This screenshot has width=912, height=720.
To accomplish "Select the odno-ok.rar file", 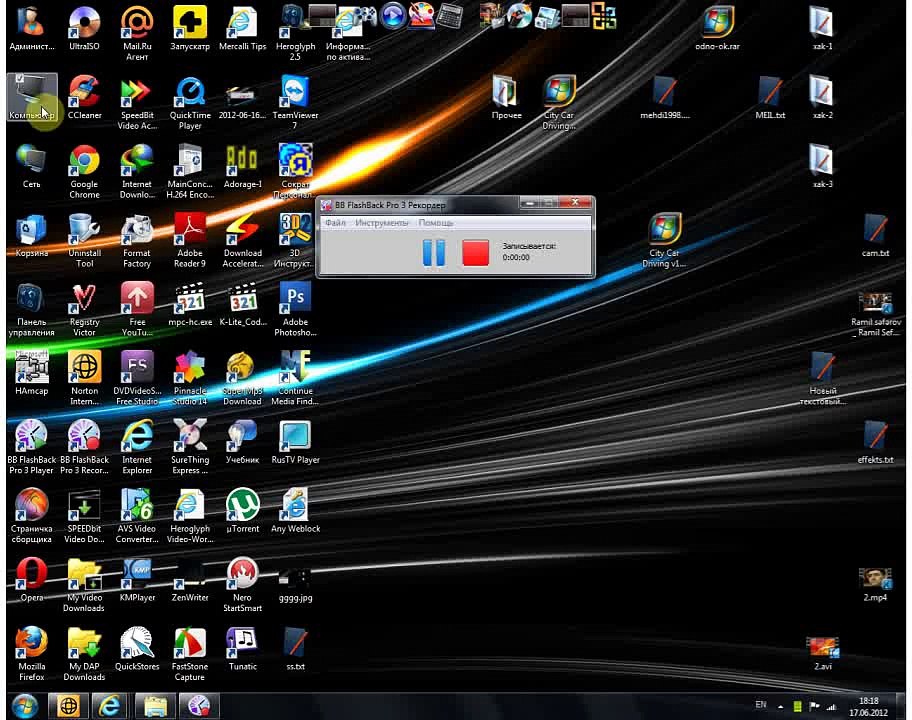I will tap(717, 30).
